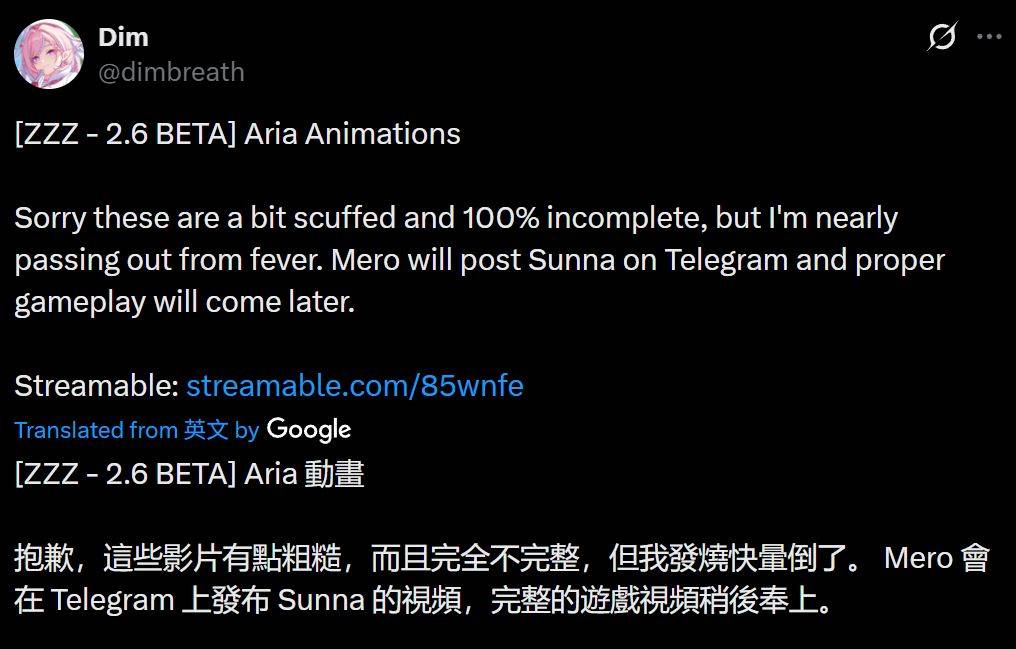Viewport: 1016px width, 649px height.
Task: Open the Grok icon on the post
Action: 942,37
